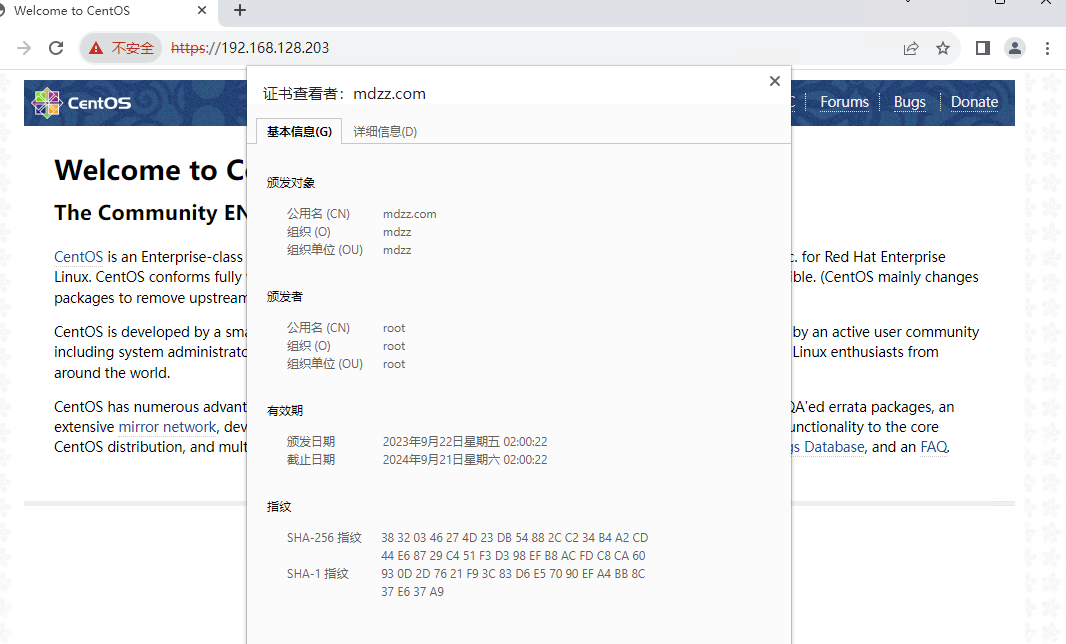
Task: Click the 颁发日期 label
Action: 311,441
